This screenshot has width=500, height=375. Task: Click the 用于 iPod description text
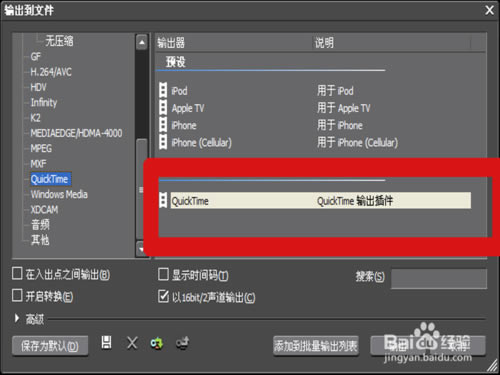point(335,91)
